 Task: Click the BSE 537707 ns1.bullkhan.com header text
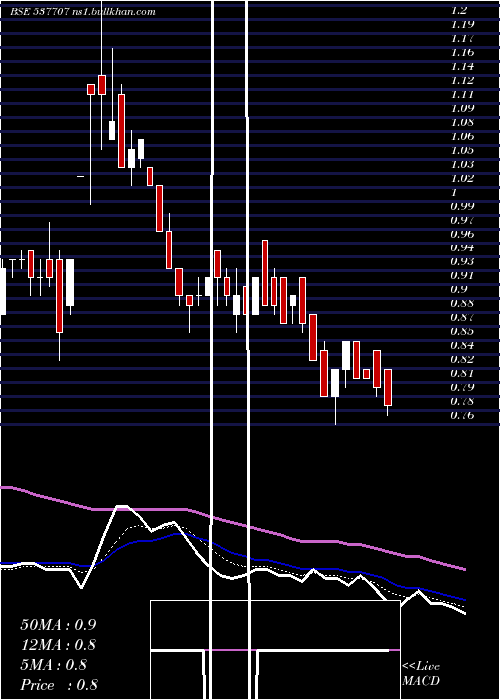tap(83, 12)
